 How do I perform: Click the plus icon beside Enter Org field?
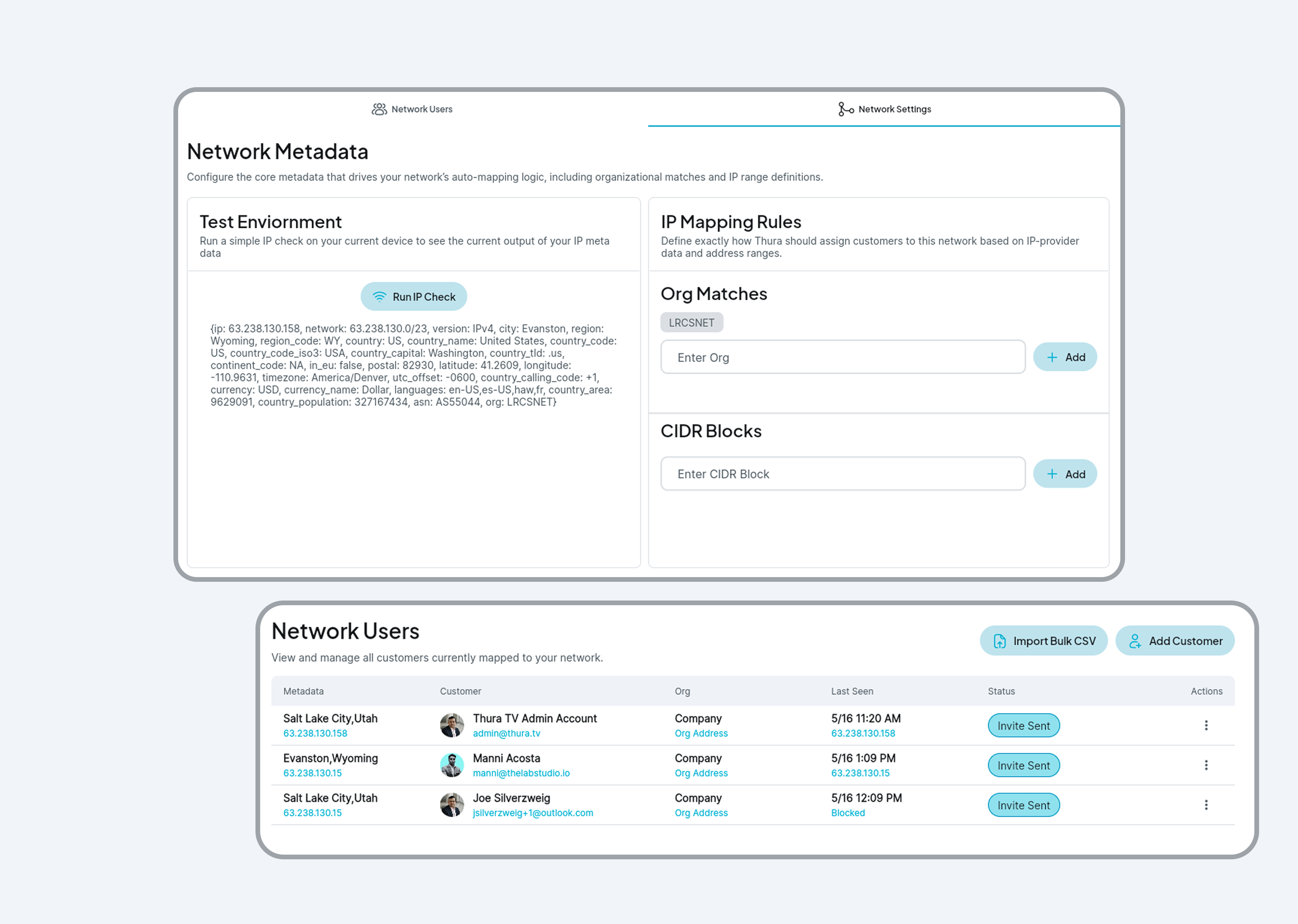pyautogui.click(x=1052, y=357)
